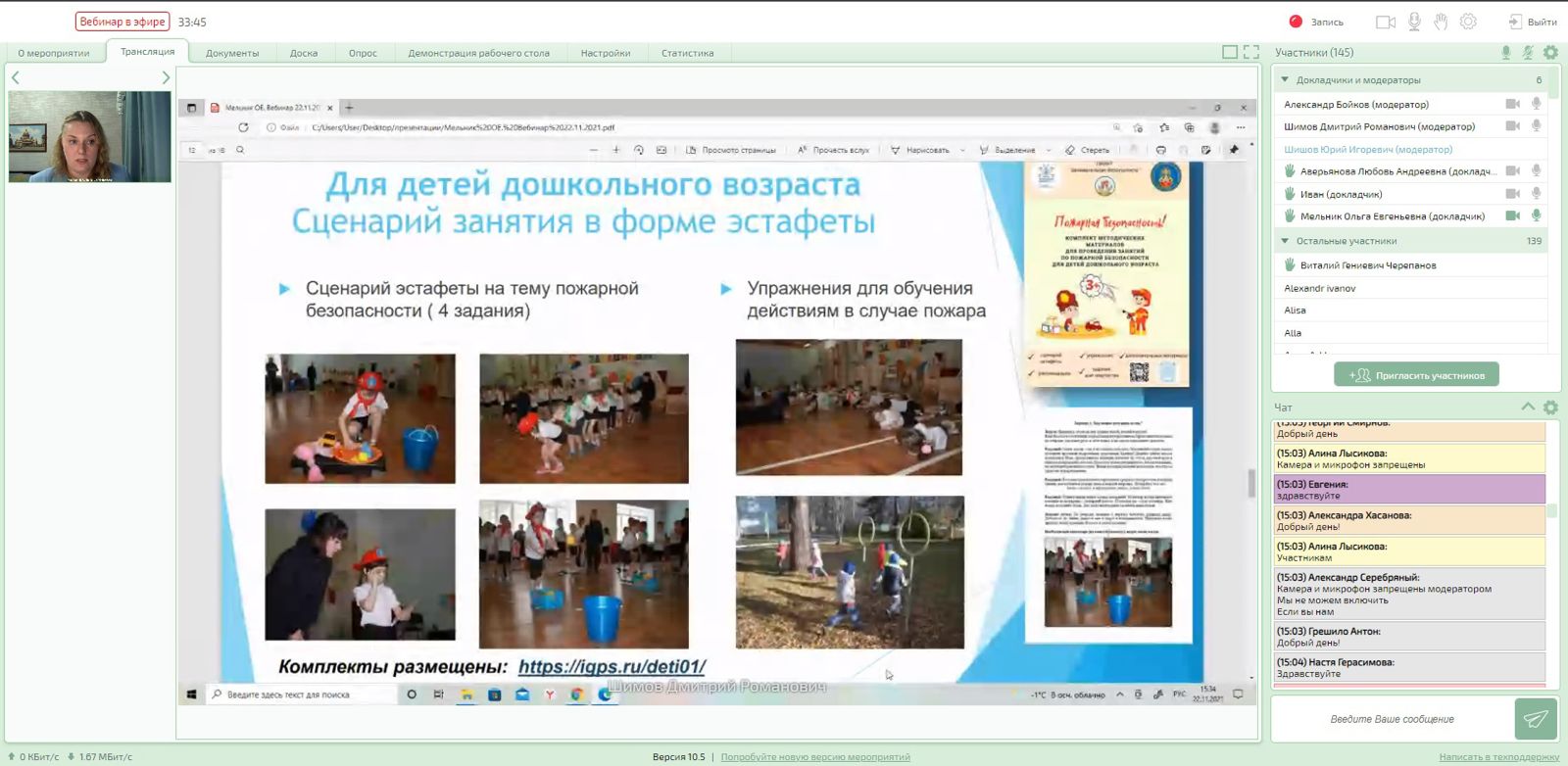
Task: Click PDF page number field
Action: (192, 150)
